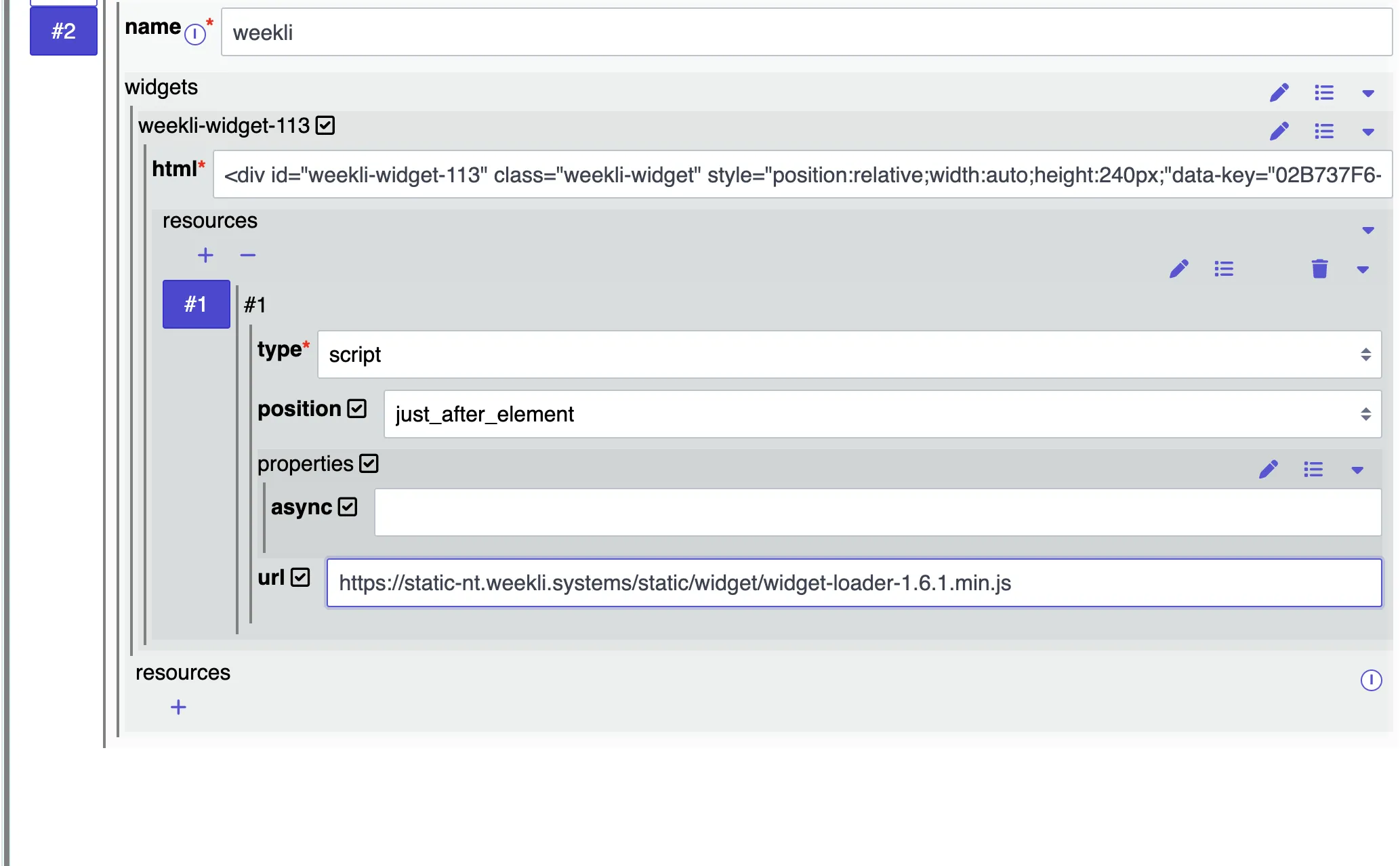Click the pencil icon in properties row

1269,470
